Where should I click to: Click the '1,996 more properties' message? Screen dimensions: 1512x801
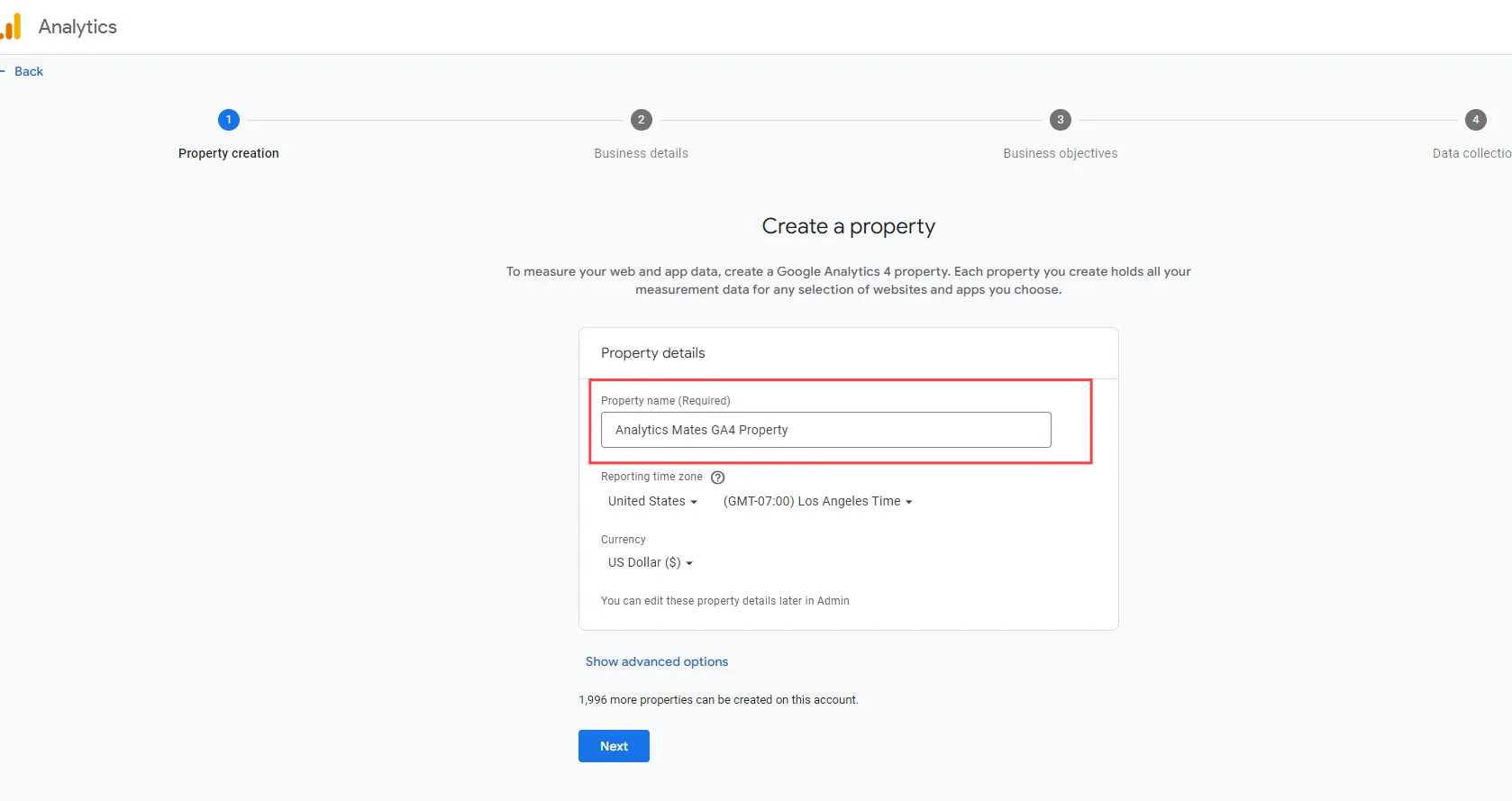pos(718,700)
